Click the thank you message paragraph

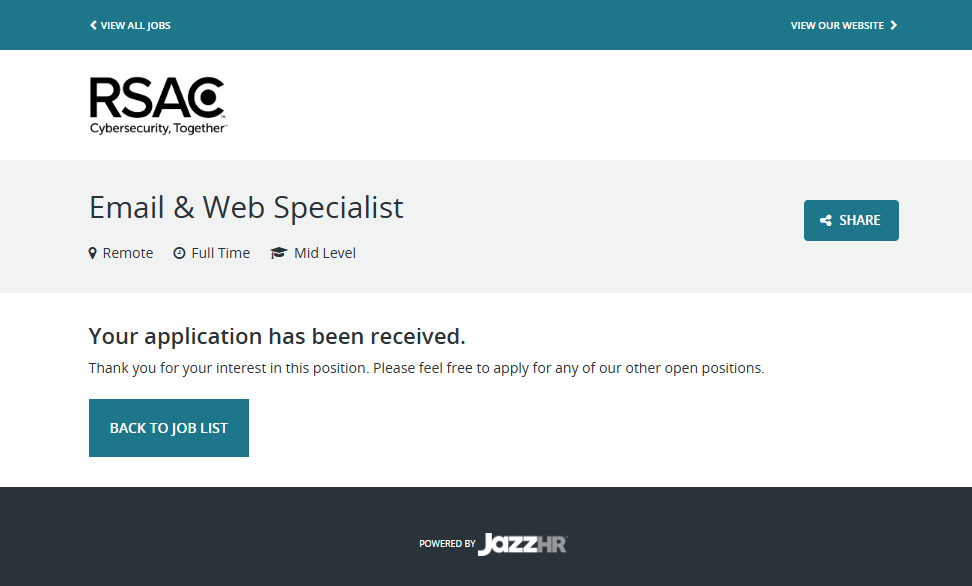426,368
